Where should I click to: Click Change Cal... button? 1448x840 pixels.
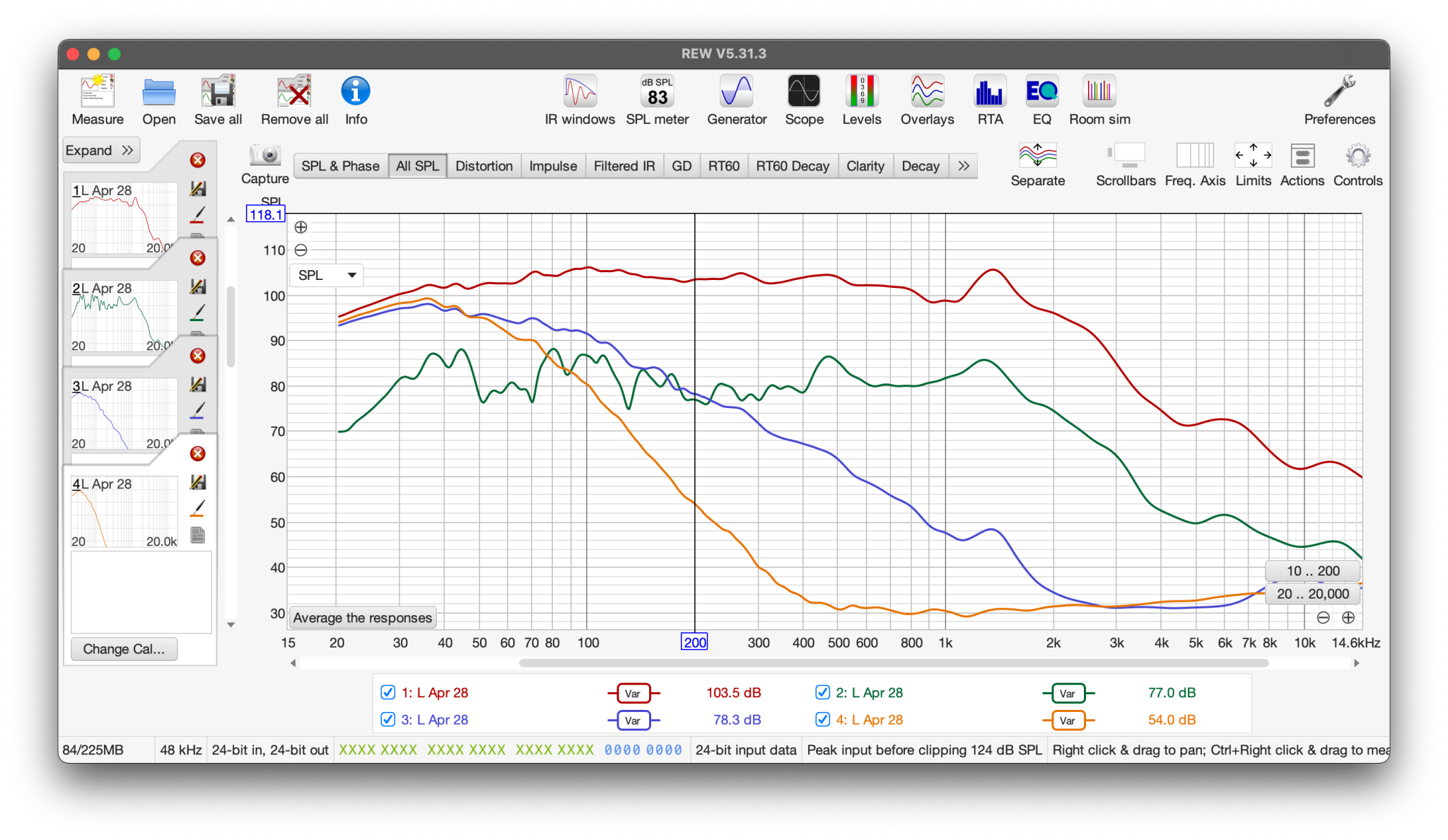[x=124, y=648]
